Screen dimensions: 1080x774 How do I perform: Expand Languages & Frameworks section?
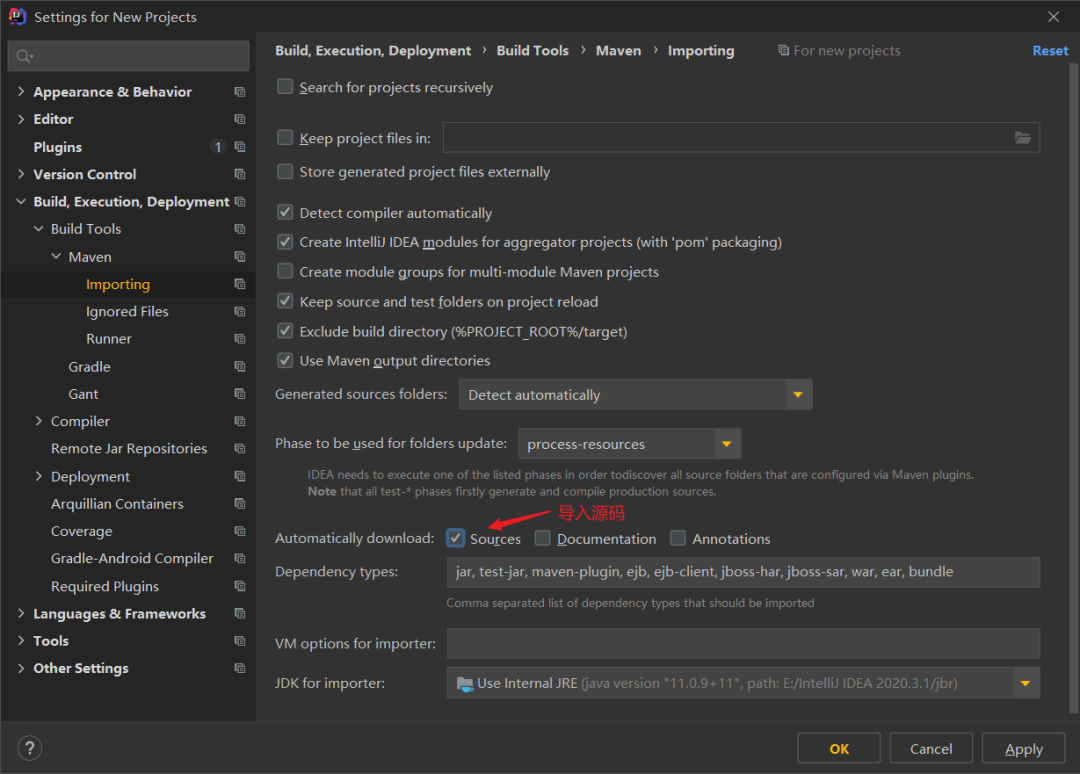coord(21,613)
